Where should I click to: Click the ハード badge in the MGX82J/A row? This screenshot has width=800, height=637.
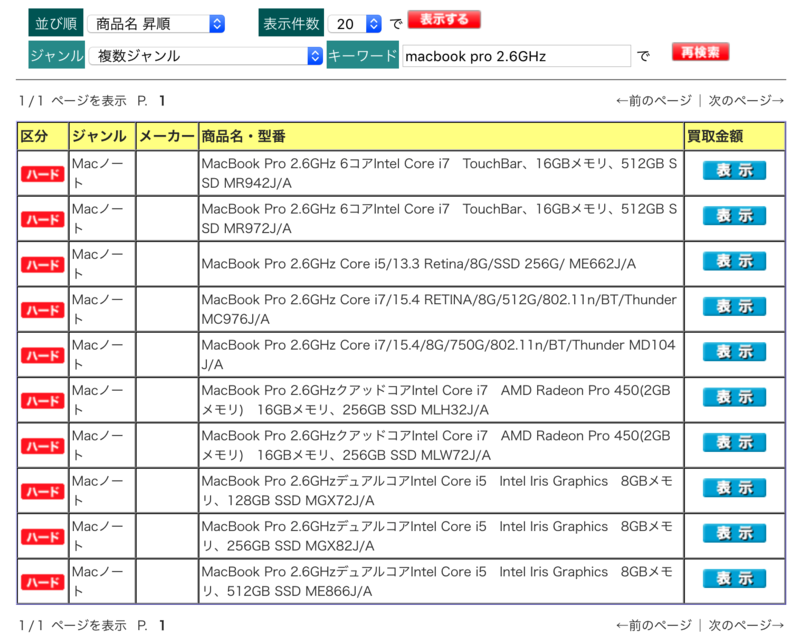(x=43, y=538)
